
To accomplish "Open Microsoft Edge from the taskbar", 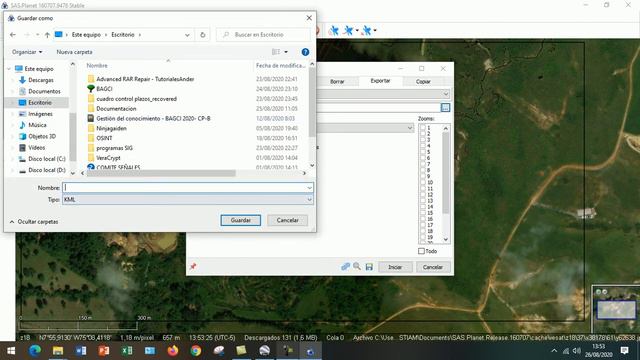I will [x=35, y=351].
